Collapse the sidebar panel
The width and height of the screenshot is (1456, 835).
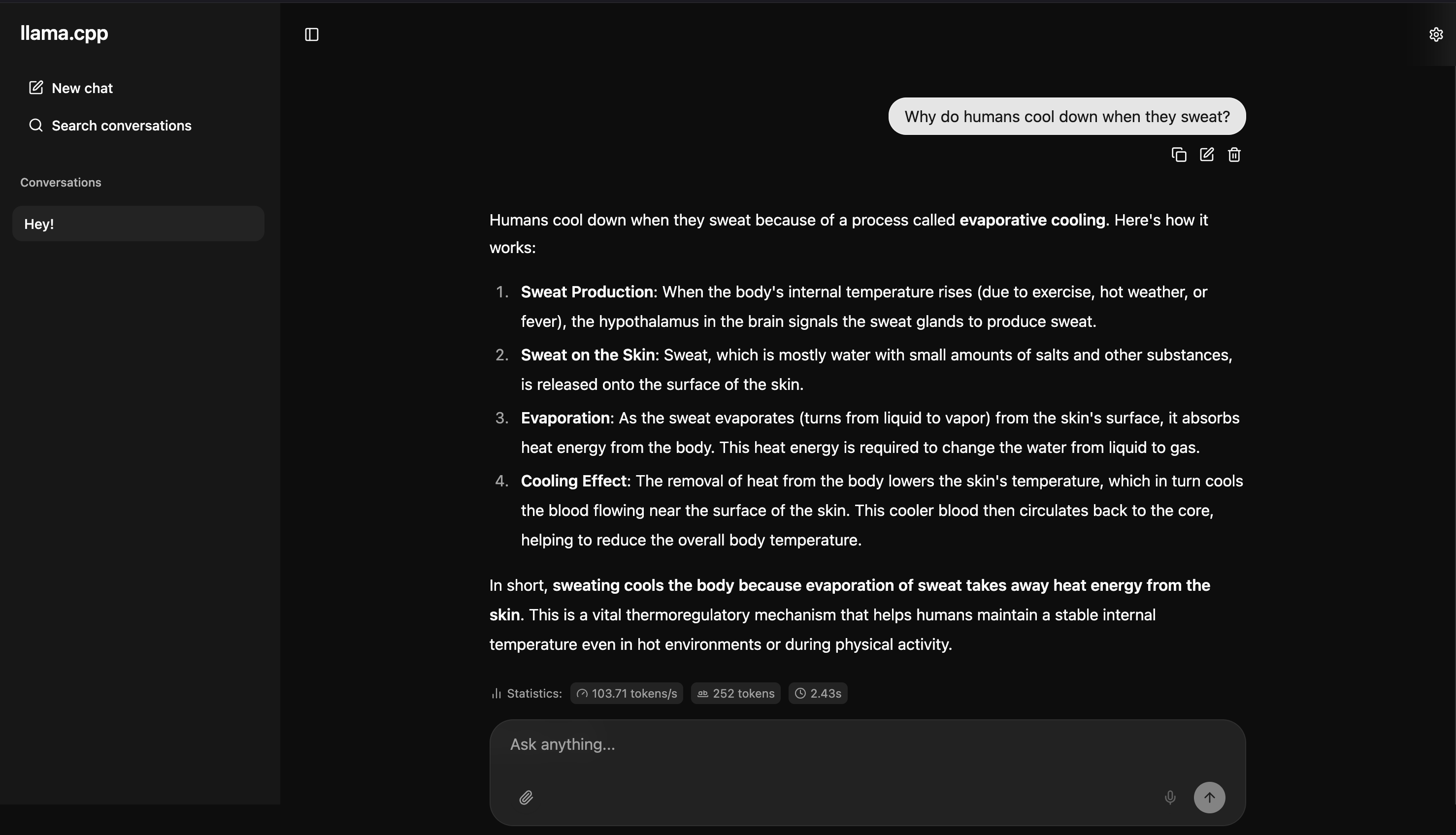pyautogui.click(x=311, y=34)
